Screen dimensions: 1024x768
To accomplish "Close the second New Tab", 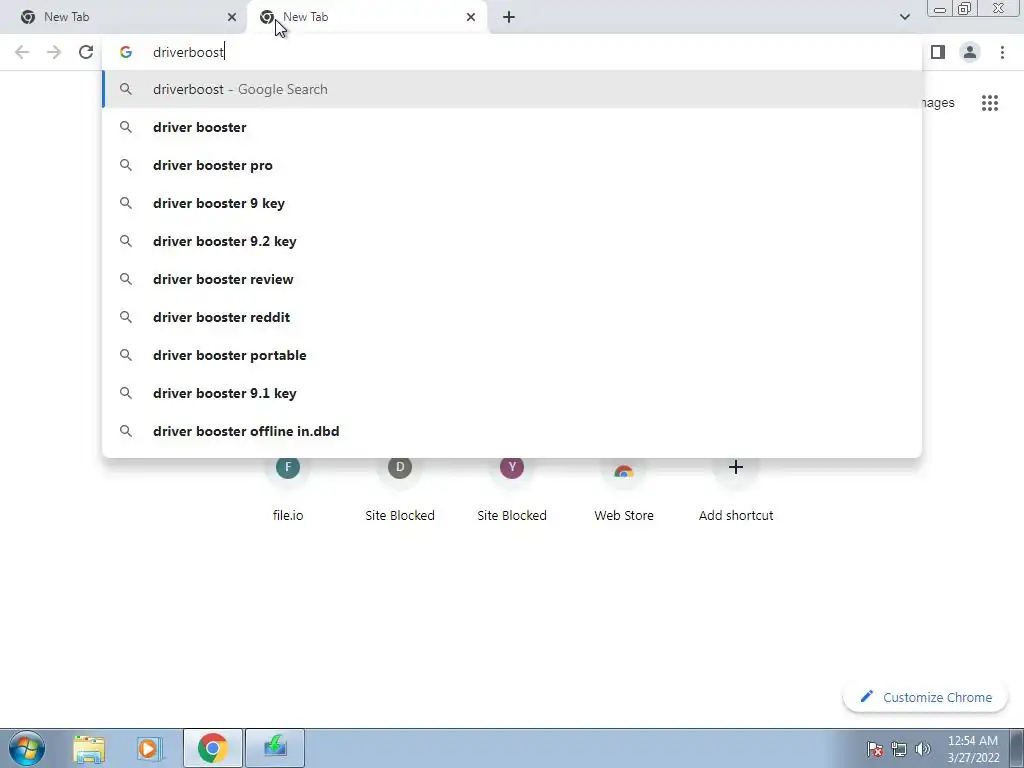I will [x=471, y=17].
